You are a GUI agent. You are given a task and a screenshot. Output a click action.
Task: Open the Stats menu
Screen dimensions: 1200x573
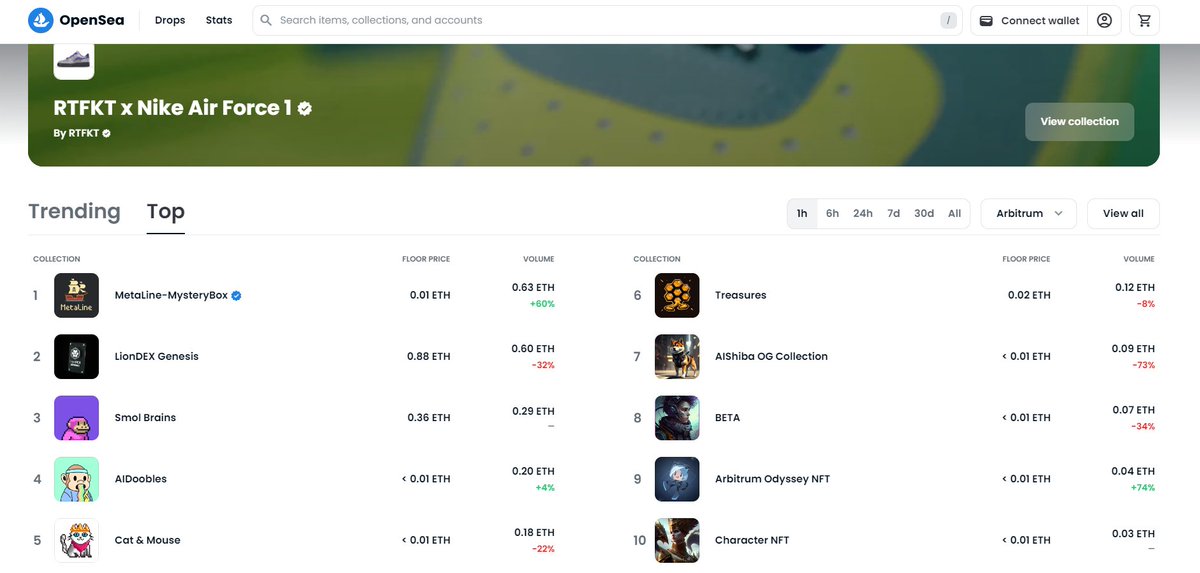point(219,20)
